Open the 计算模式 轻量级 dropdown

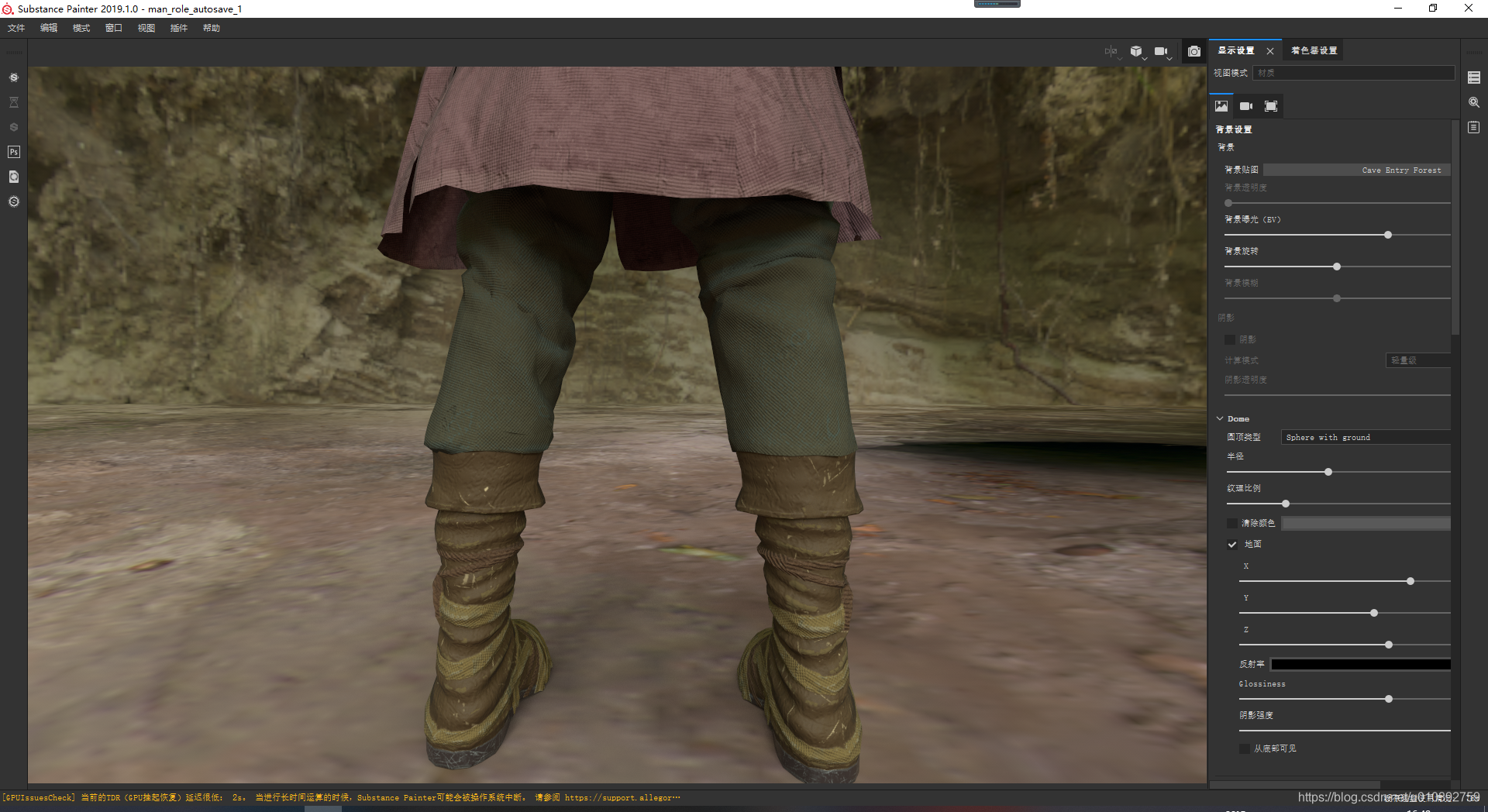(x=1418, y=360)
